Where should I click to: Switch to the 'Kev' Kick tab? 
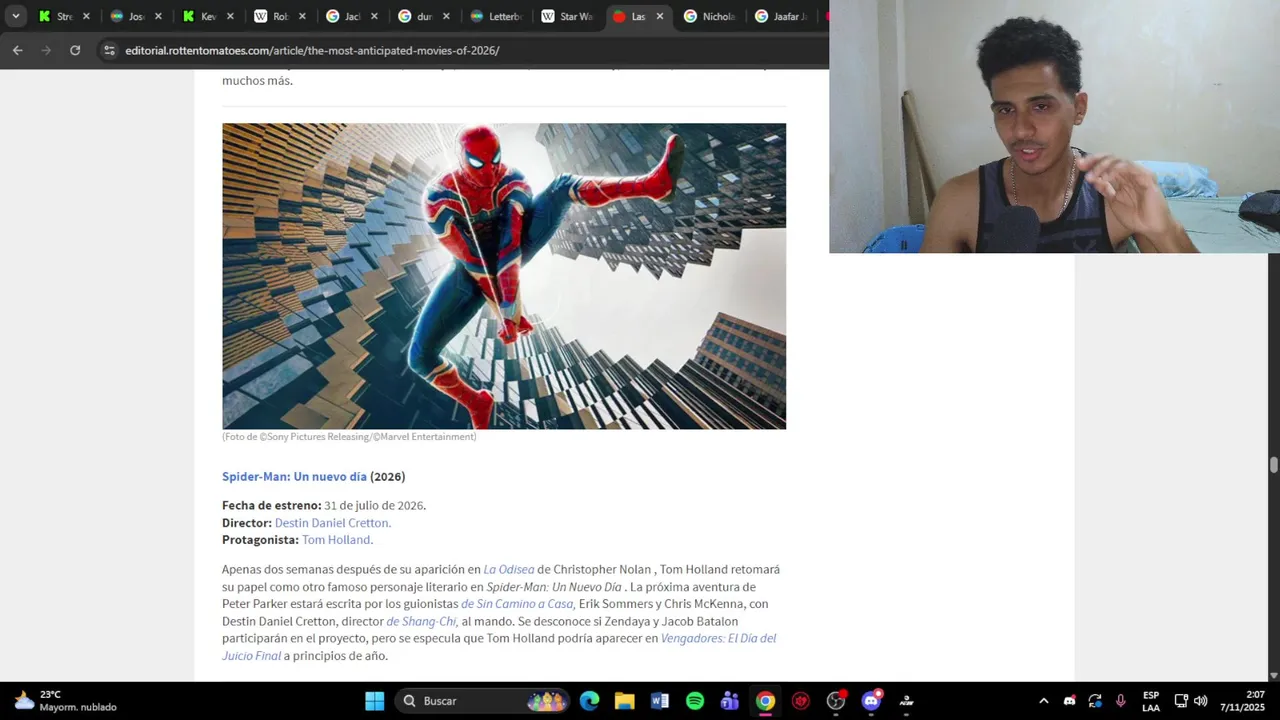199,16
